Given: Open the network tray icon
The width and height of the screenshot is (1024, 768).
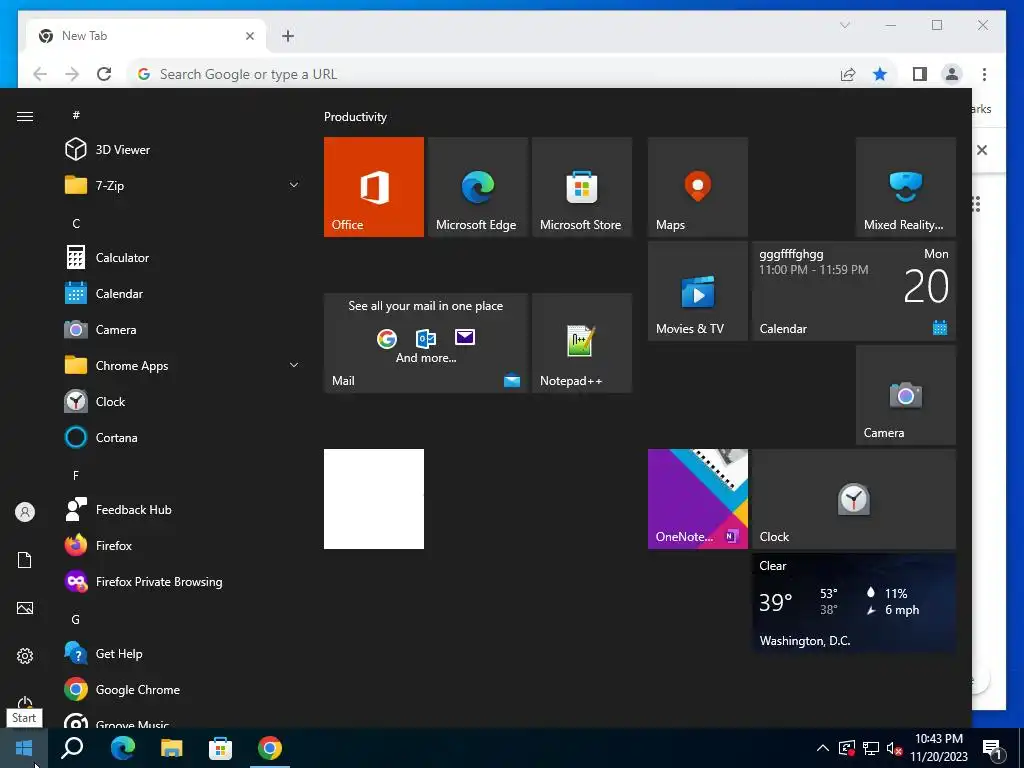Looking at the screenshot, I should tap(871, 748).
